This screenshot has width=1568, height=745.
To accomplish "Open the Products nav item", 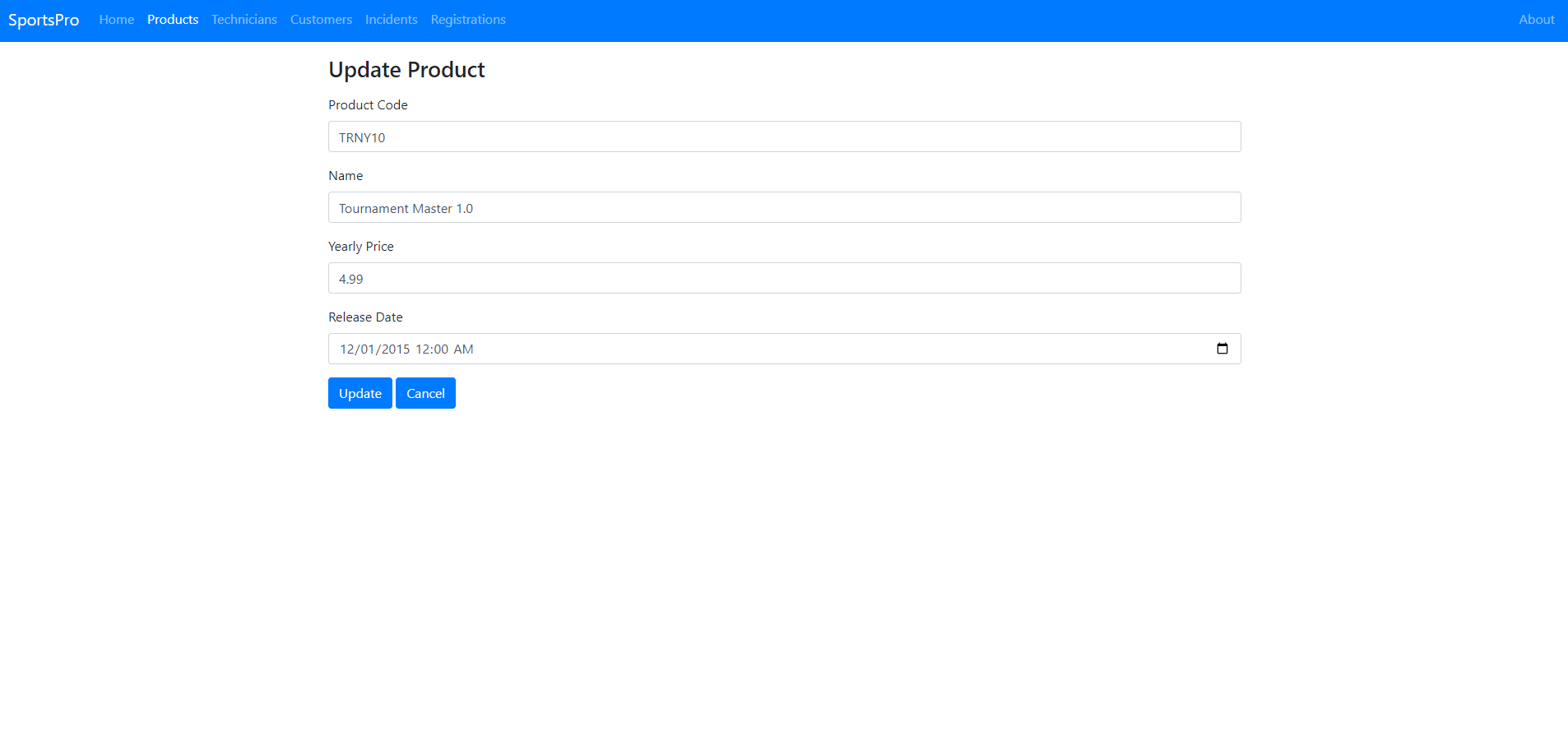I will tap(173, 20).
